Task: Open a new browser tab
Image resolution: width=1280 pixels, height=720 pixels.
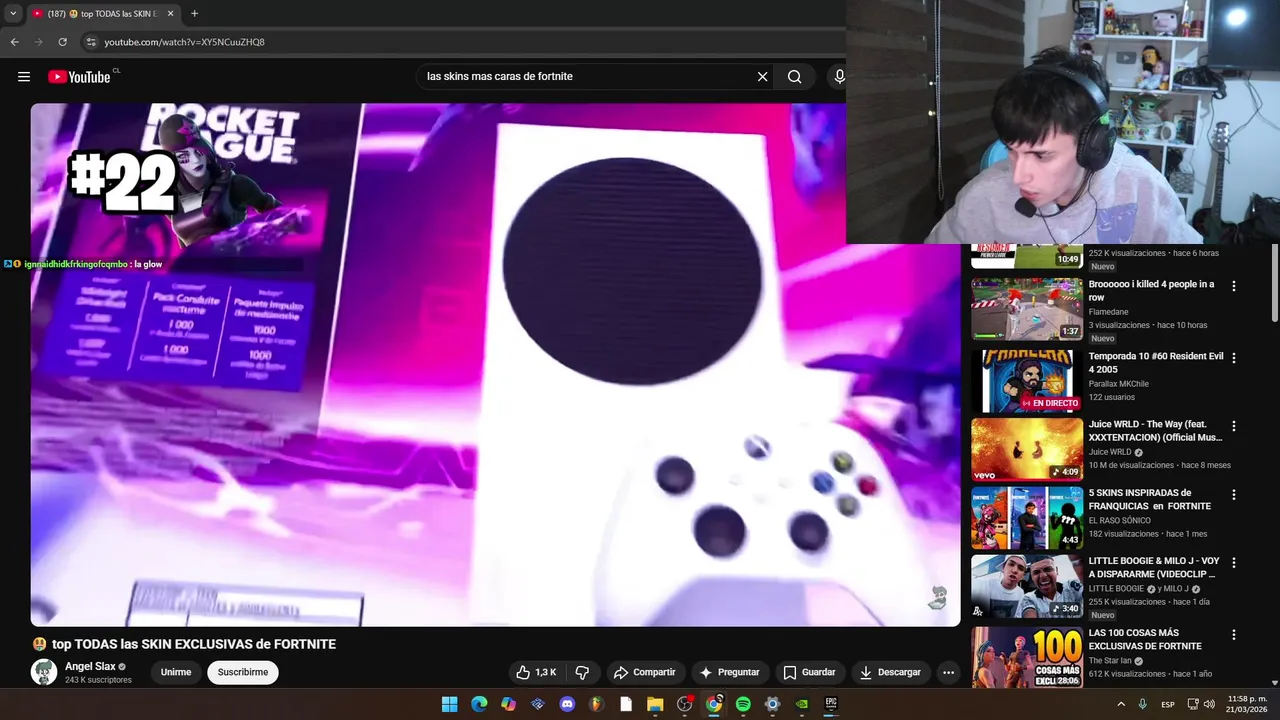Action: 194,13
